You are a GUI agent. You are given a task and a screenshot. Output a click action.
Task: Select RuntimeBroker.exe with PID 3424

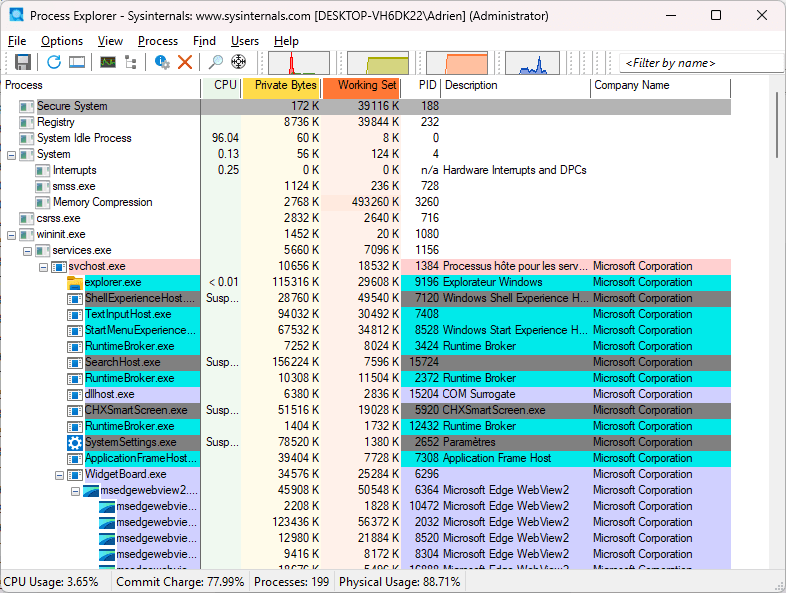(x=365, y=346)
